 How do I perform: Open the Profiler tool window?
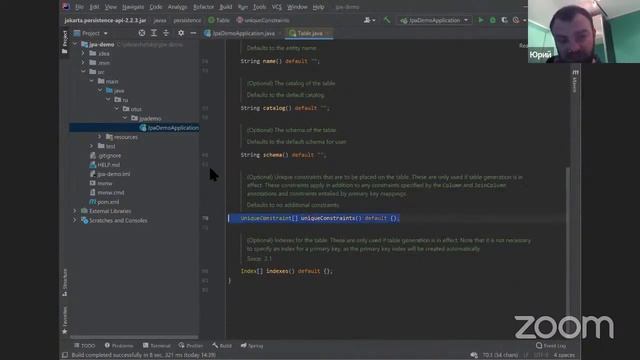191,346
